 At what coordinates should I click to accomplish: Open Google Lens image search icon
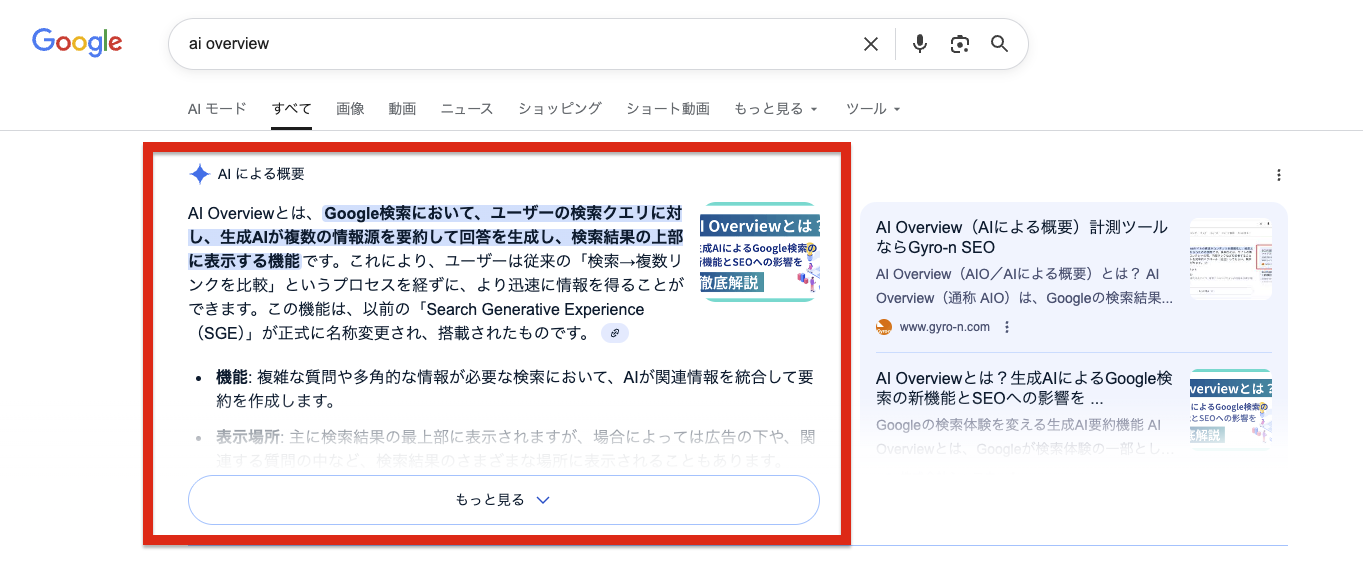960,44
